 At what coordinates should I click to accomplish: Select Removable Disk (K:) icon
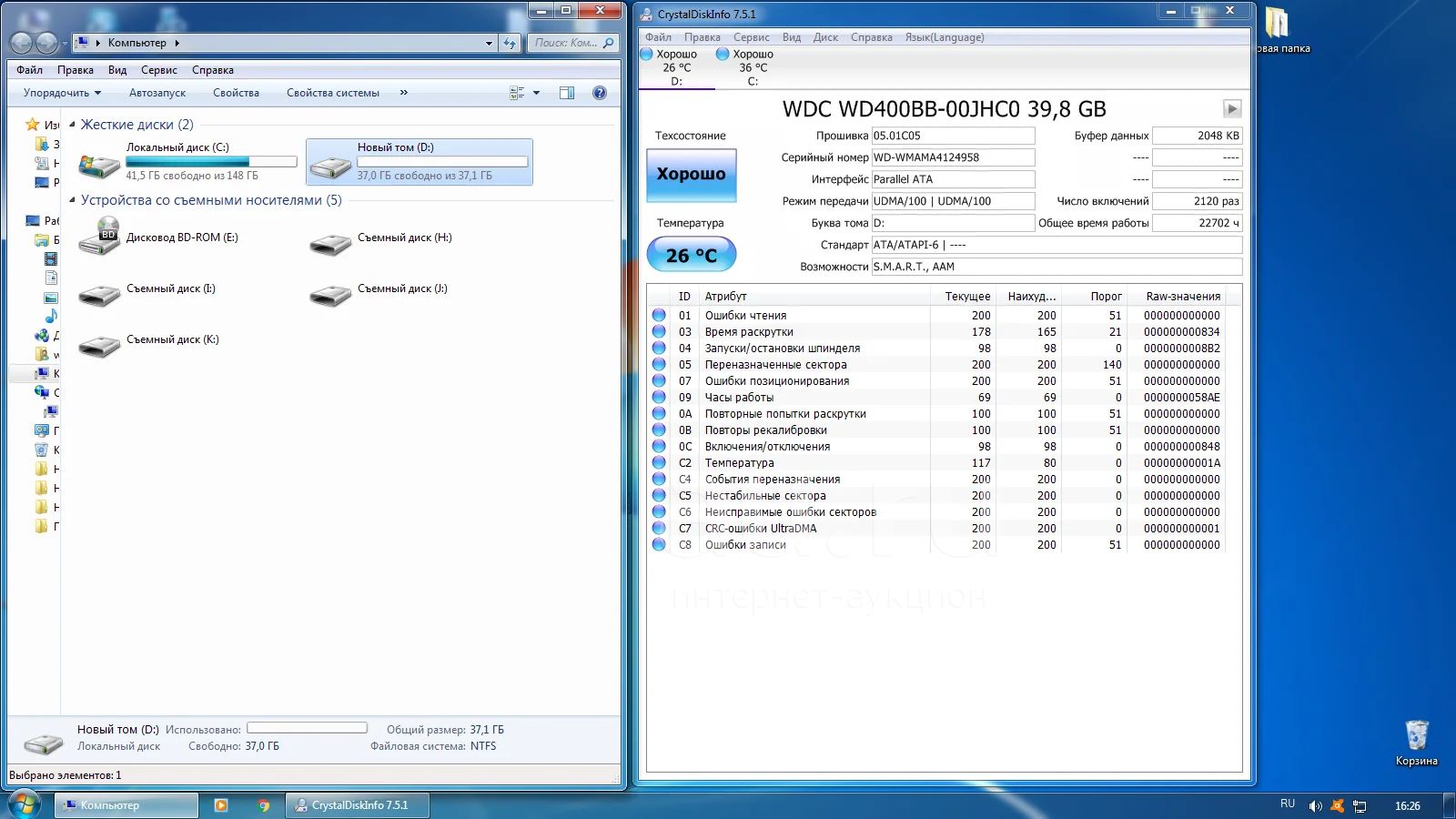99,345
